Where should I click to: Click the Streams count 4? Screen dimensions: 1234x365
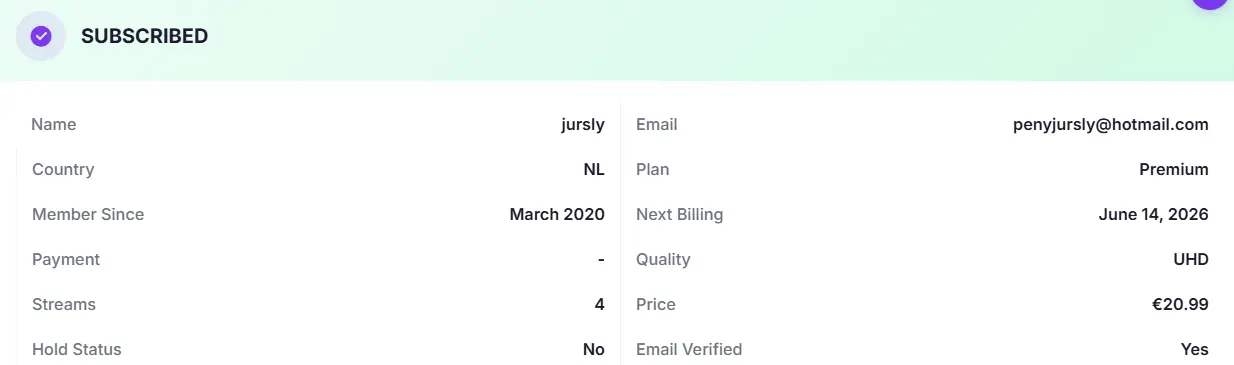pos(600,304)
